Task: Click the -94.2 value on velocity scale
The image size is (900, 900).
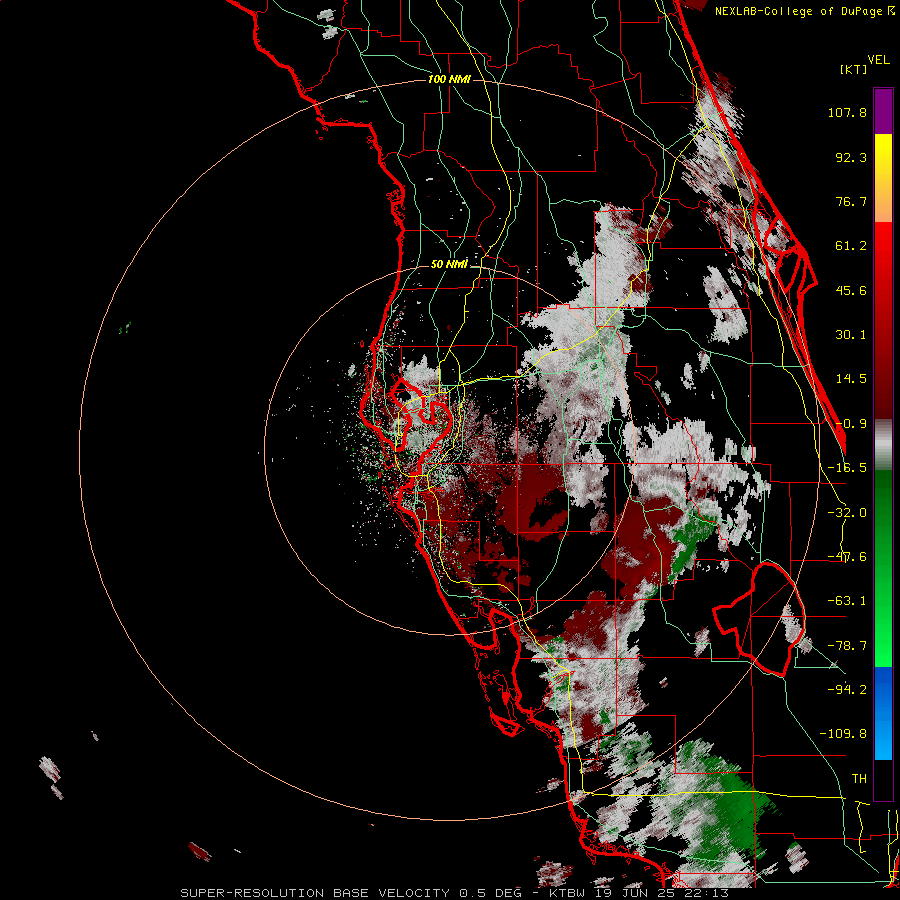Action: (x=847, y=689)
